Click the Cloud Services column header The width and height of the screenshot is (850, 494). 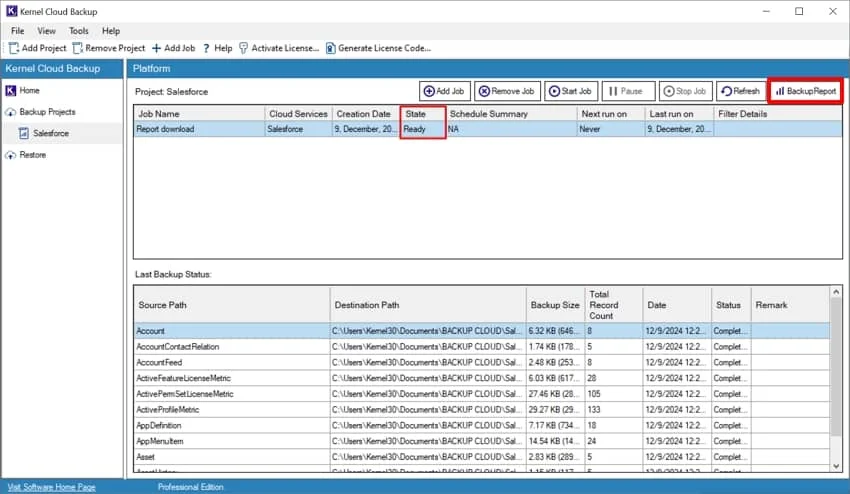(x=299, y=114)
